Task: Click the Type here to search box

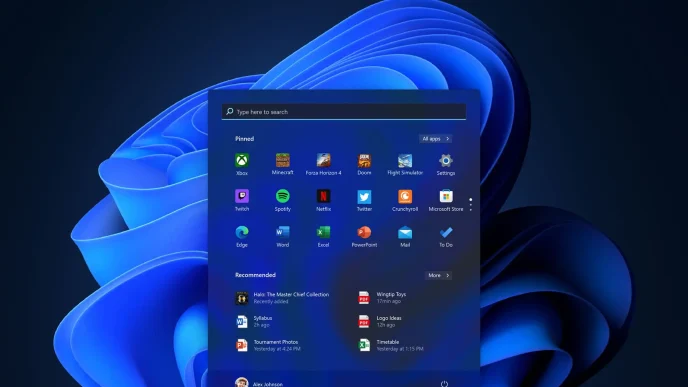Action: tap(344, 111)
